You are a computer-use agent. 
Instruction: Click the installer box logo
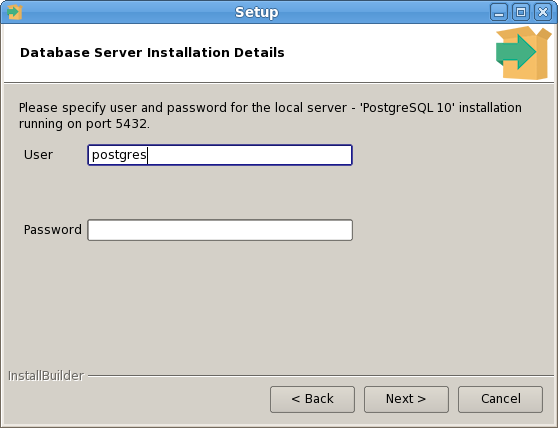click(x=523, y=53)
